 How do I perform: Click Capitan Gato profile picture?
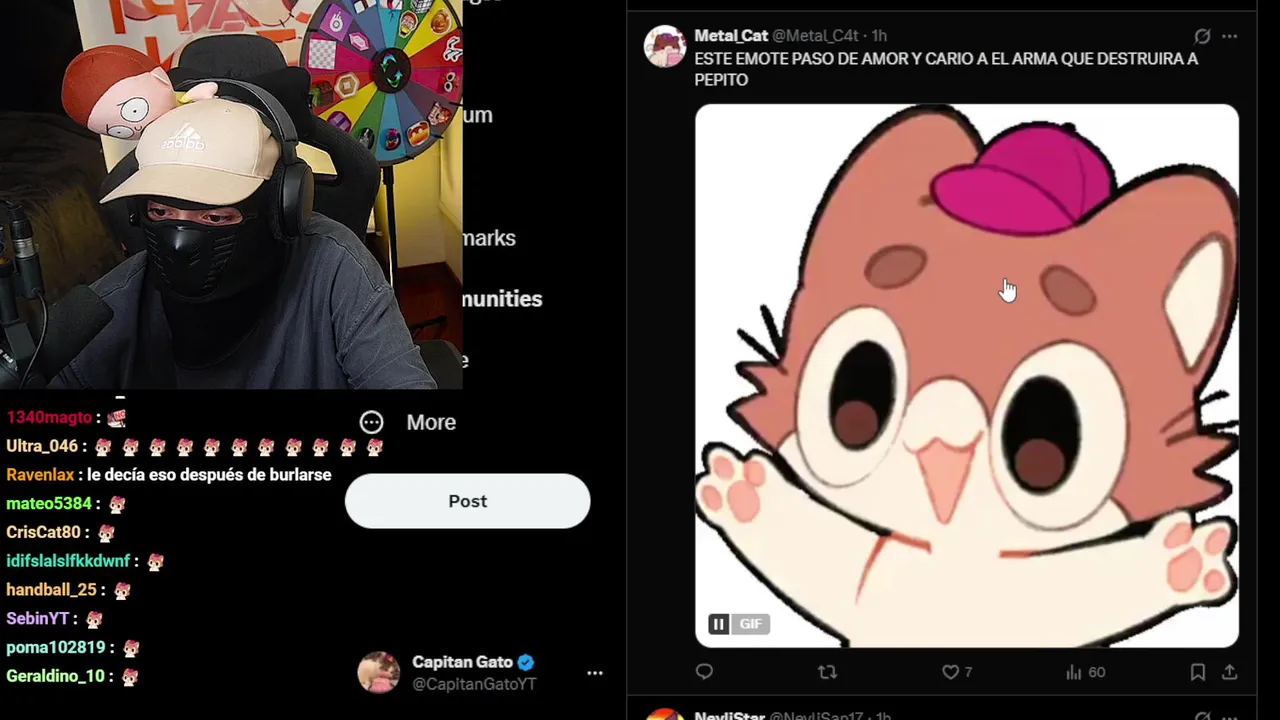click(379, 672)
